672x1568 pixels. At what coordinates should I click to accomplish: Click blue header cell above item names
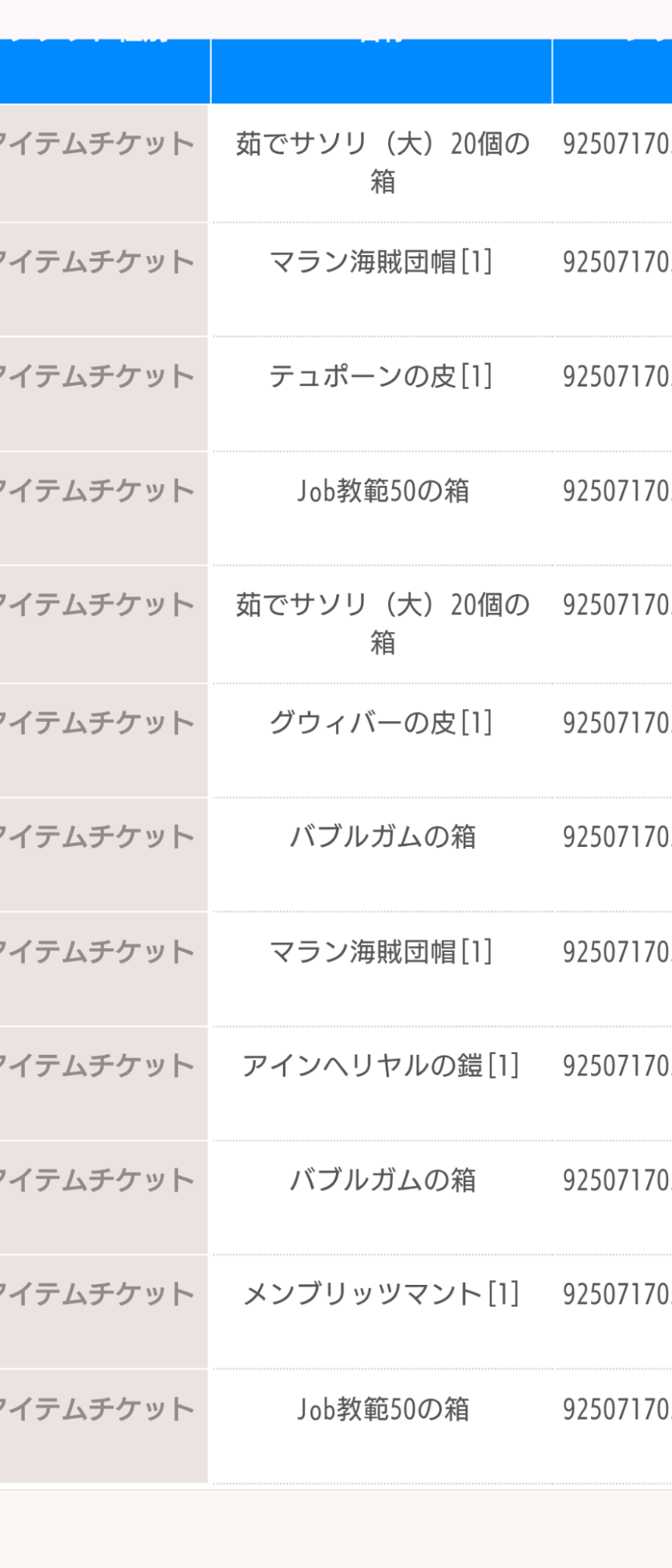[382, 71]
